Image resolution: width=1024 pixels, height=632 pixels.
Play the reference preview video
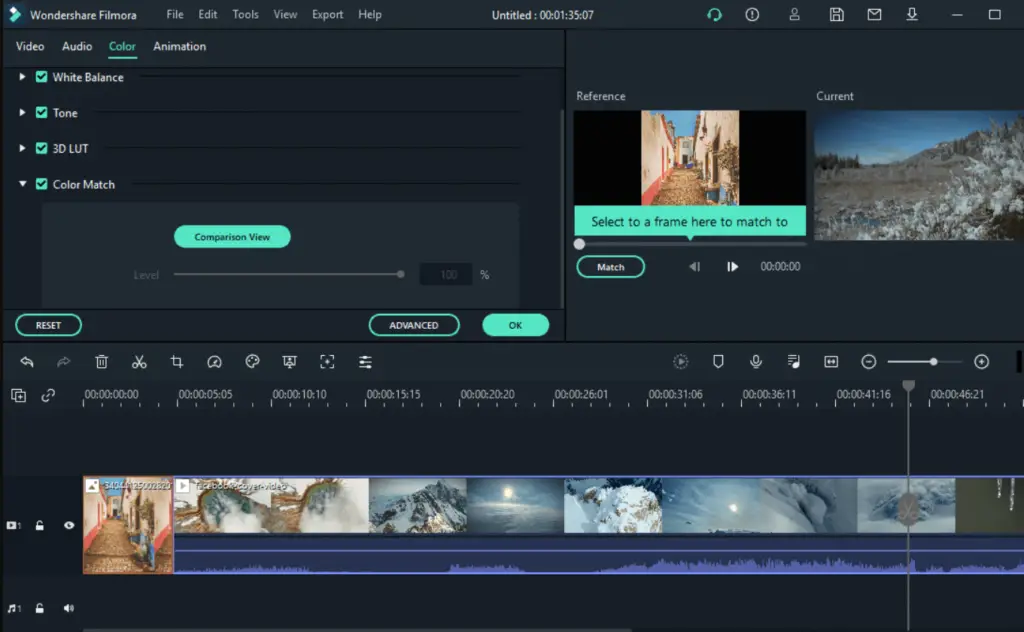pyautogui.click(x=733, y=267)
